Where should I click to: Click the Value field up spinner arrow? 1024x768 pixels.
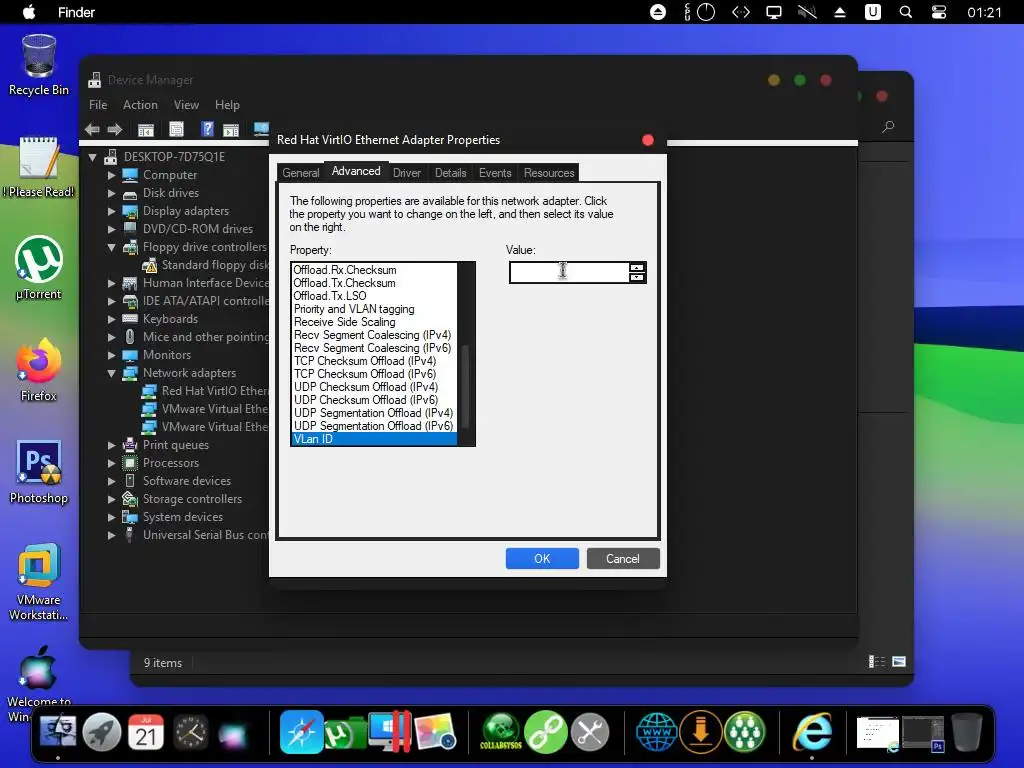(637, 267)
